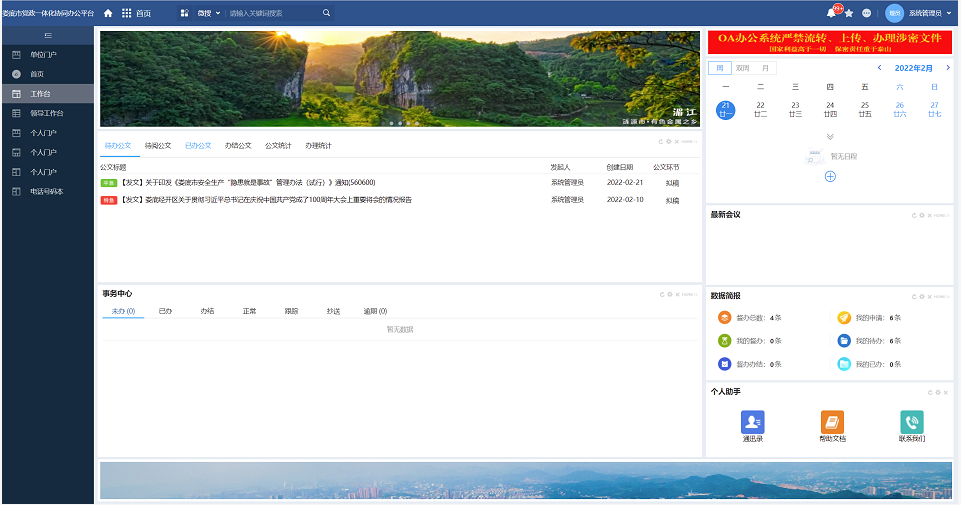
Task: Open the chat message bubble icon
Action: pyautogui.click(x=867, y=13)
